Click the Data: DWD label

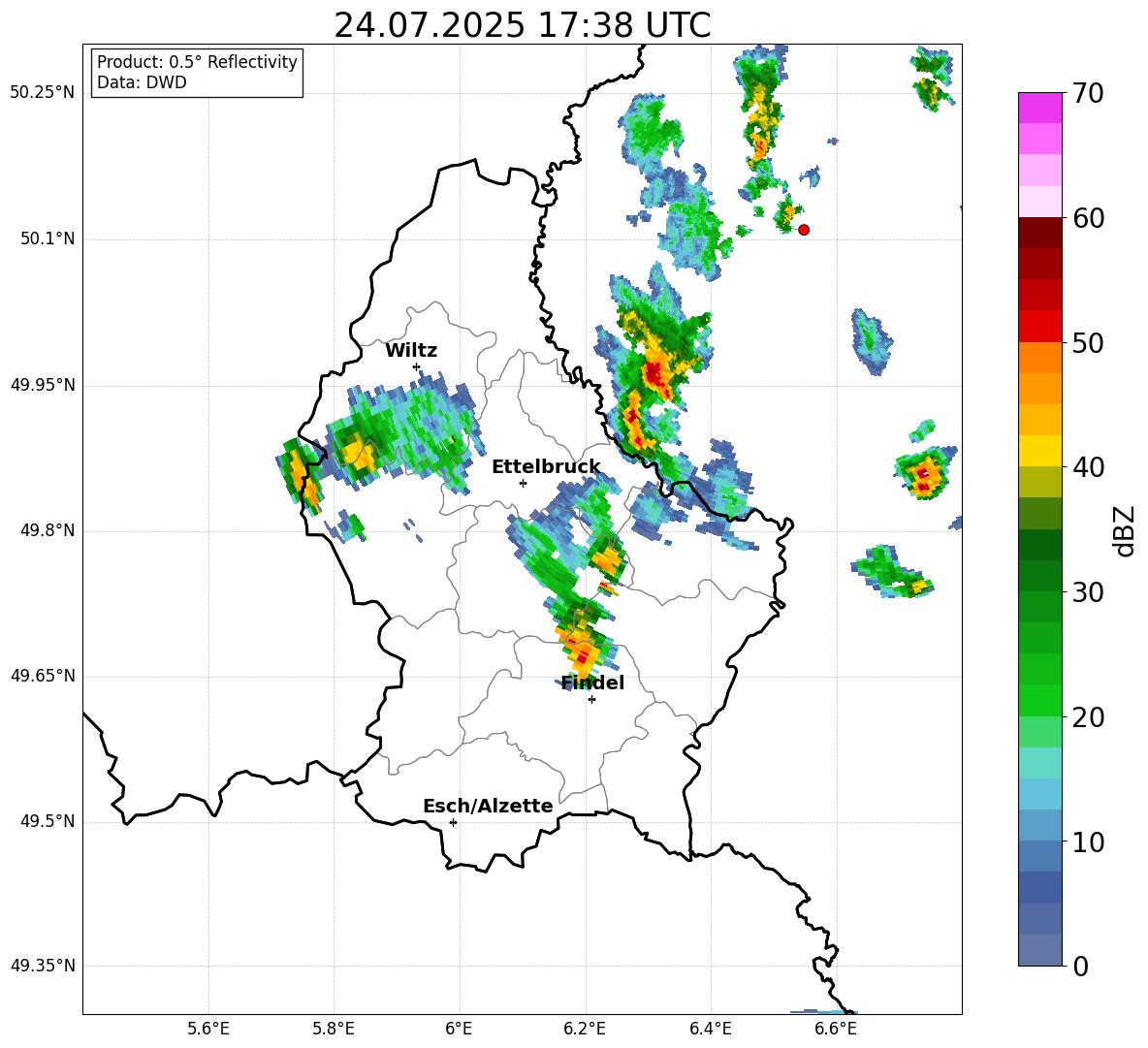click(x=142, y=82)
